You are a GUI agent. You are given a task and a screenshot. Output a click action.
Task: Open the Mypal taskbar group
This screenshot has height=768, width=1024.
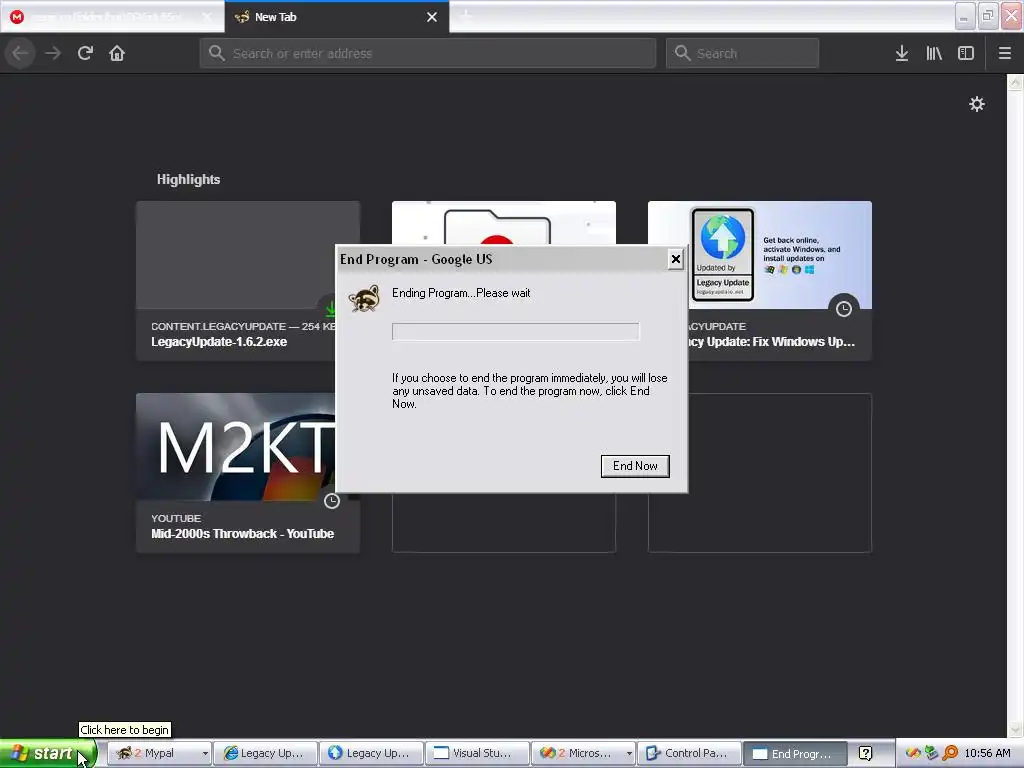click(x=159, y=753)
